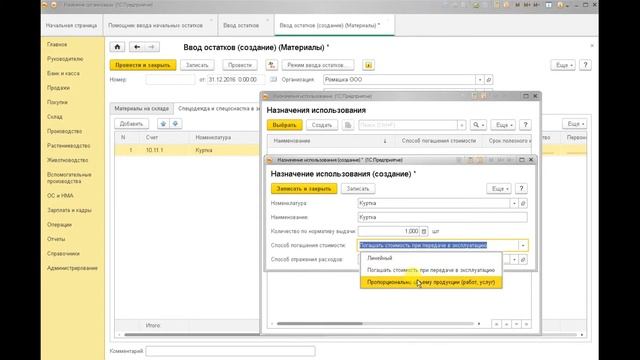Click Создать in Назначения использования
The image size is (640, 360).
coord(322,125)
